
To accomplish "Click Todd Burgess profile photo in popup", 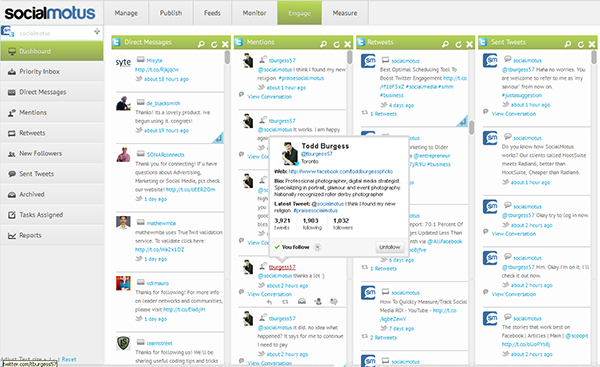I will pos(290,153).
